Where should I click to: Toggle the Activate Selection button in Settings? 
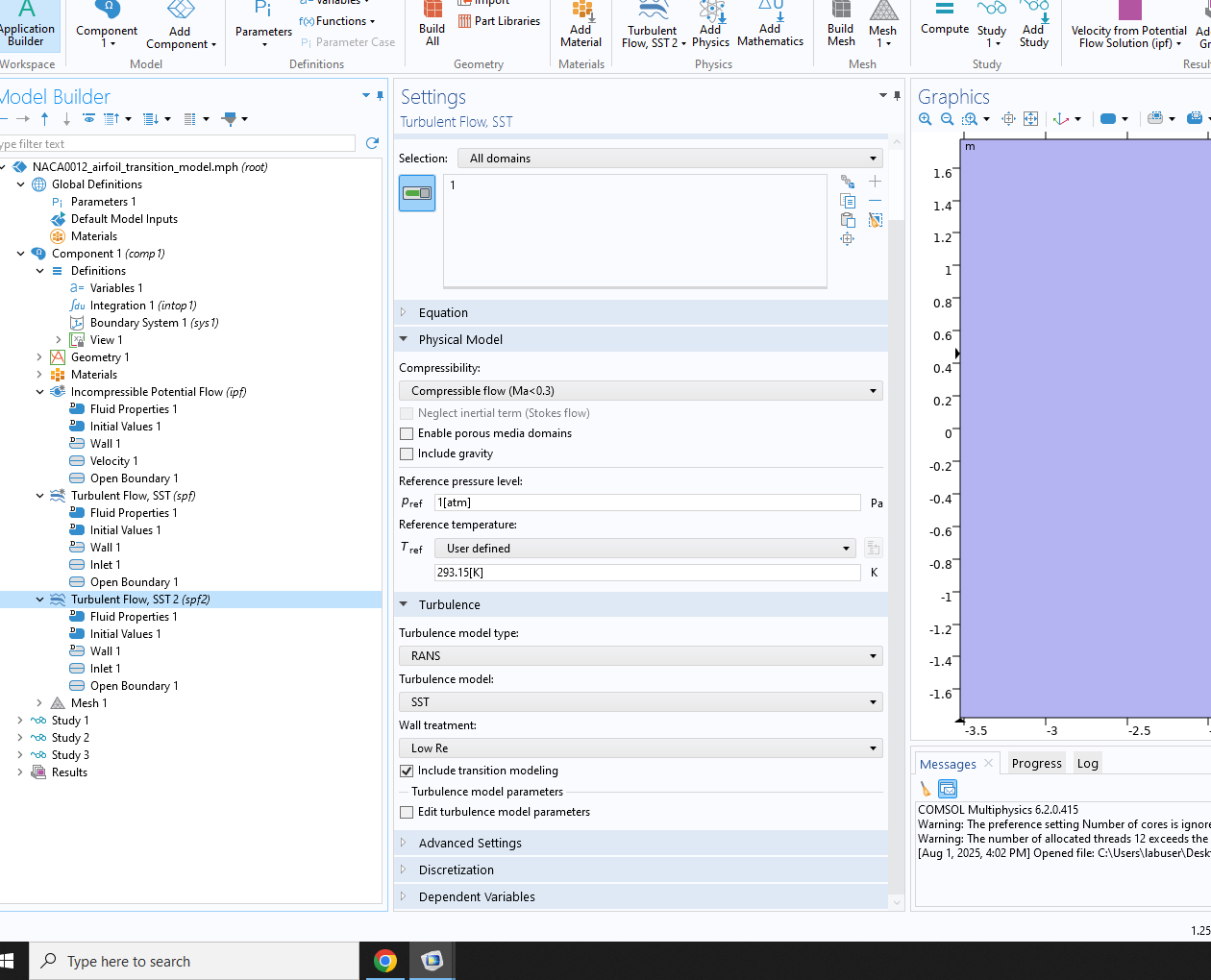[x=417, y=193]
